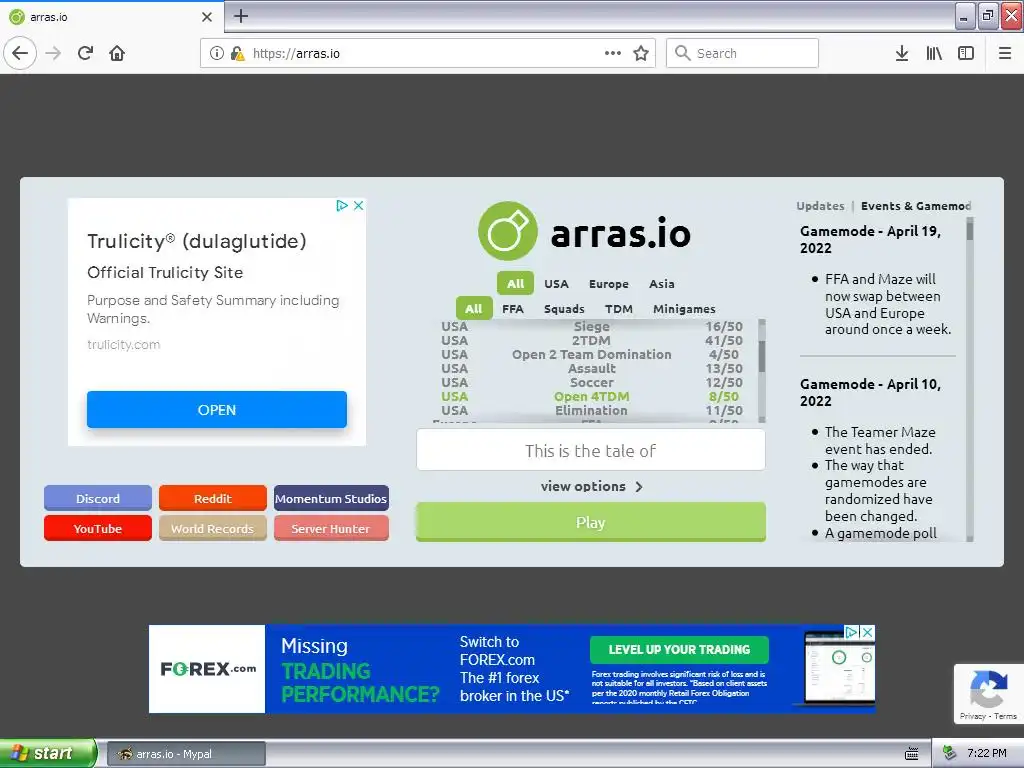
Task: Go back to the previous page
Action: tap(20, 53)
